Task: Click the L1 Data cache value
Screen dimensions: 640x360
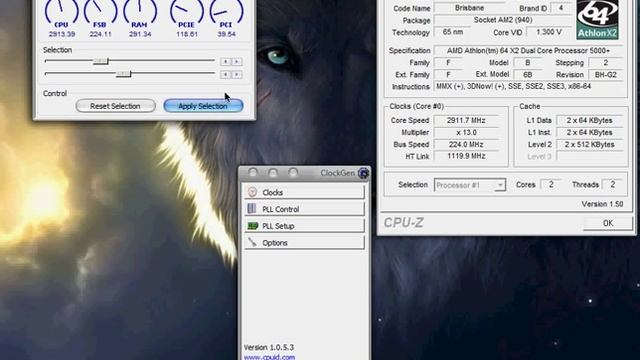Action: (x=589, y=120)
